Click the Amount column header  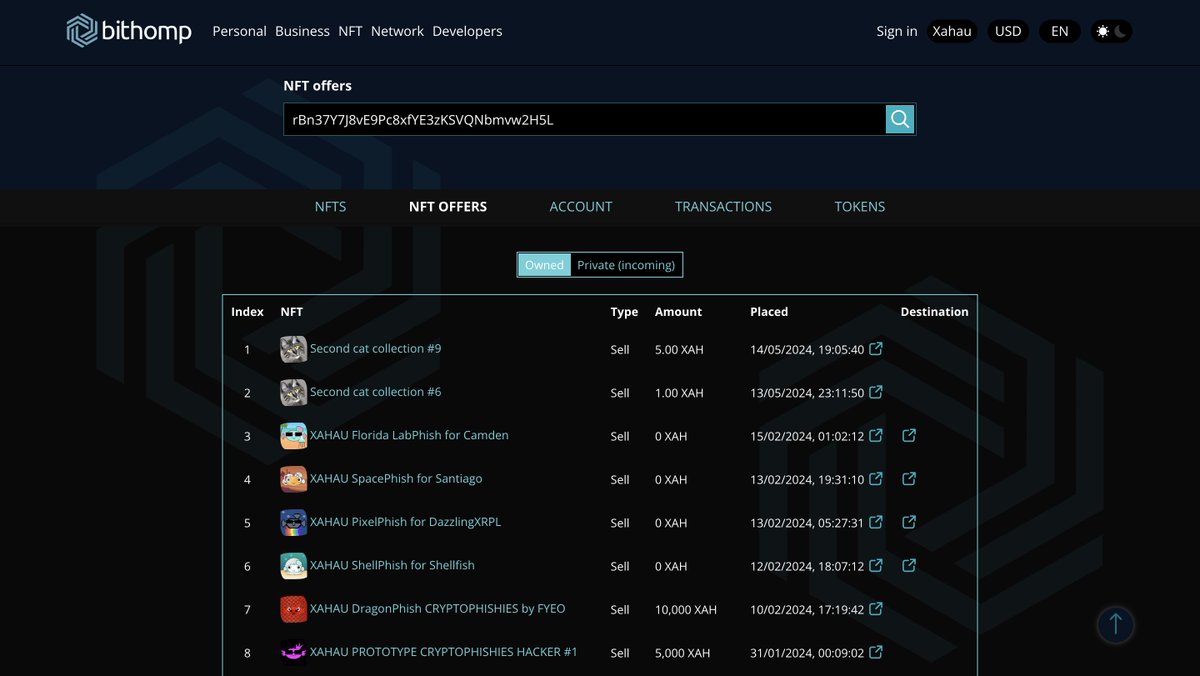(678, 312)
